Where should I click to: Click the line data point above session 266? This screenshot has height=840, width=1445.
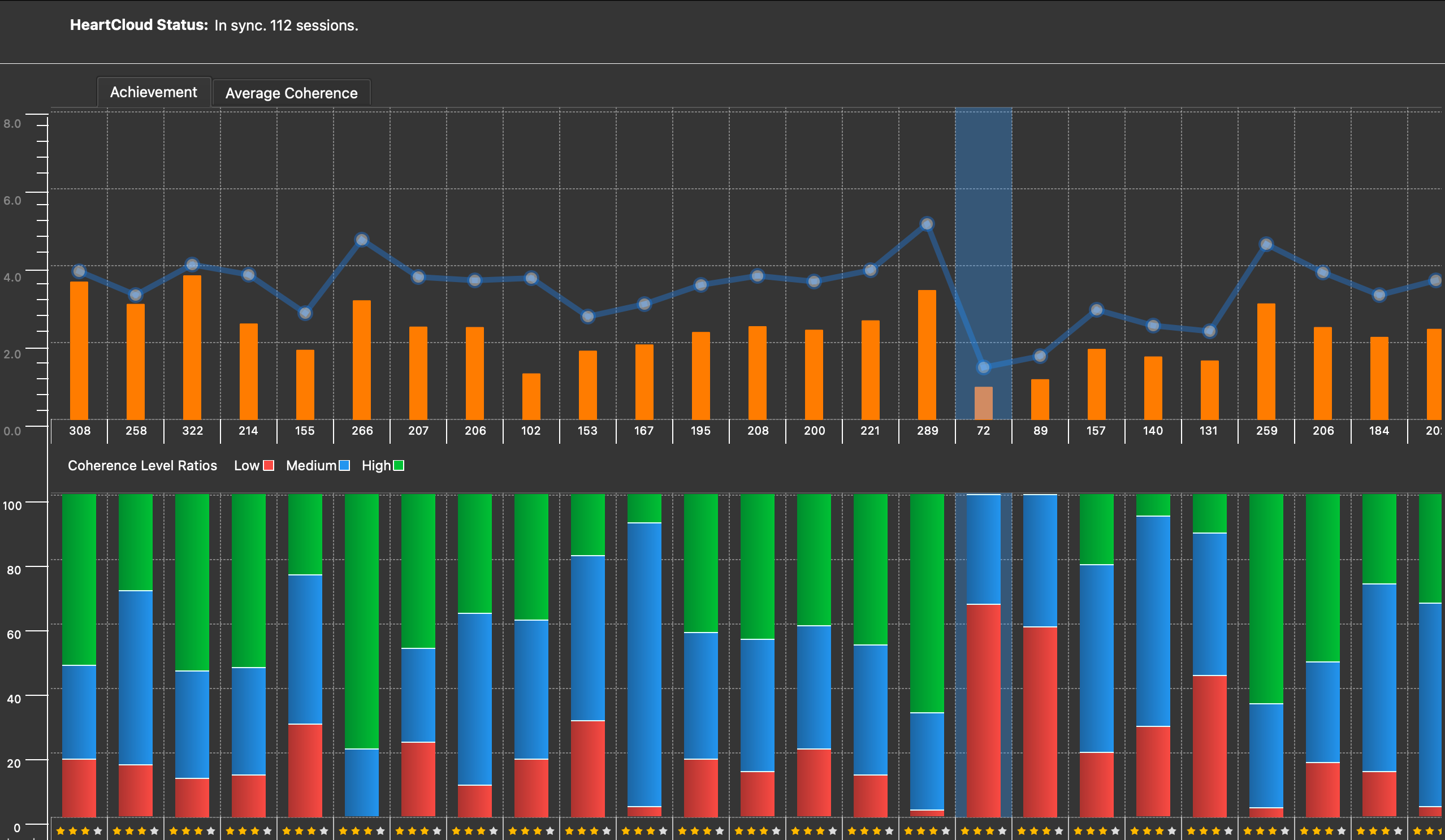(x=361, y=240)
